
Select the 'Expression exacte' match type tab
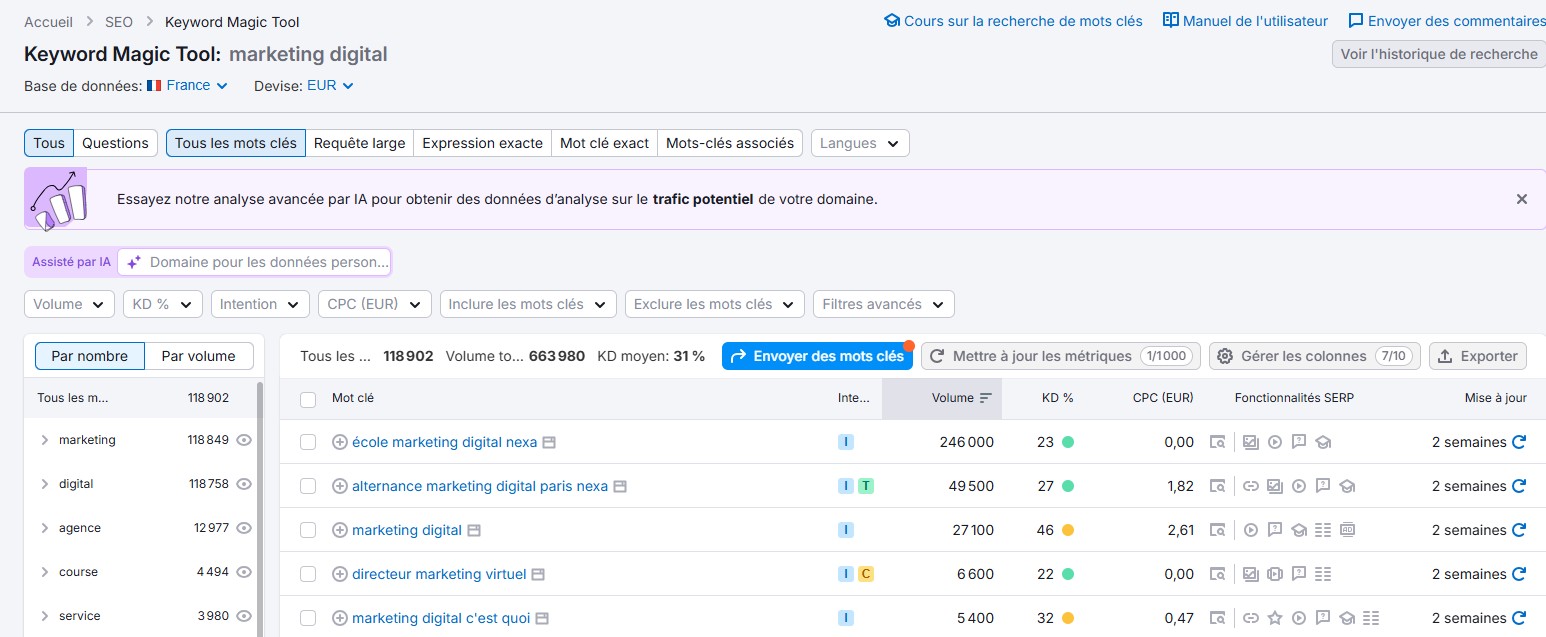coord(482,143)
